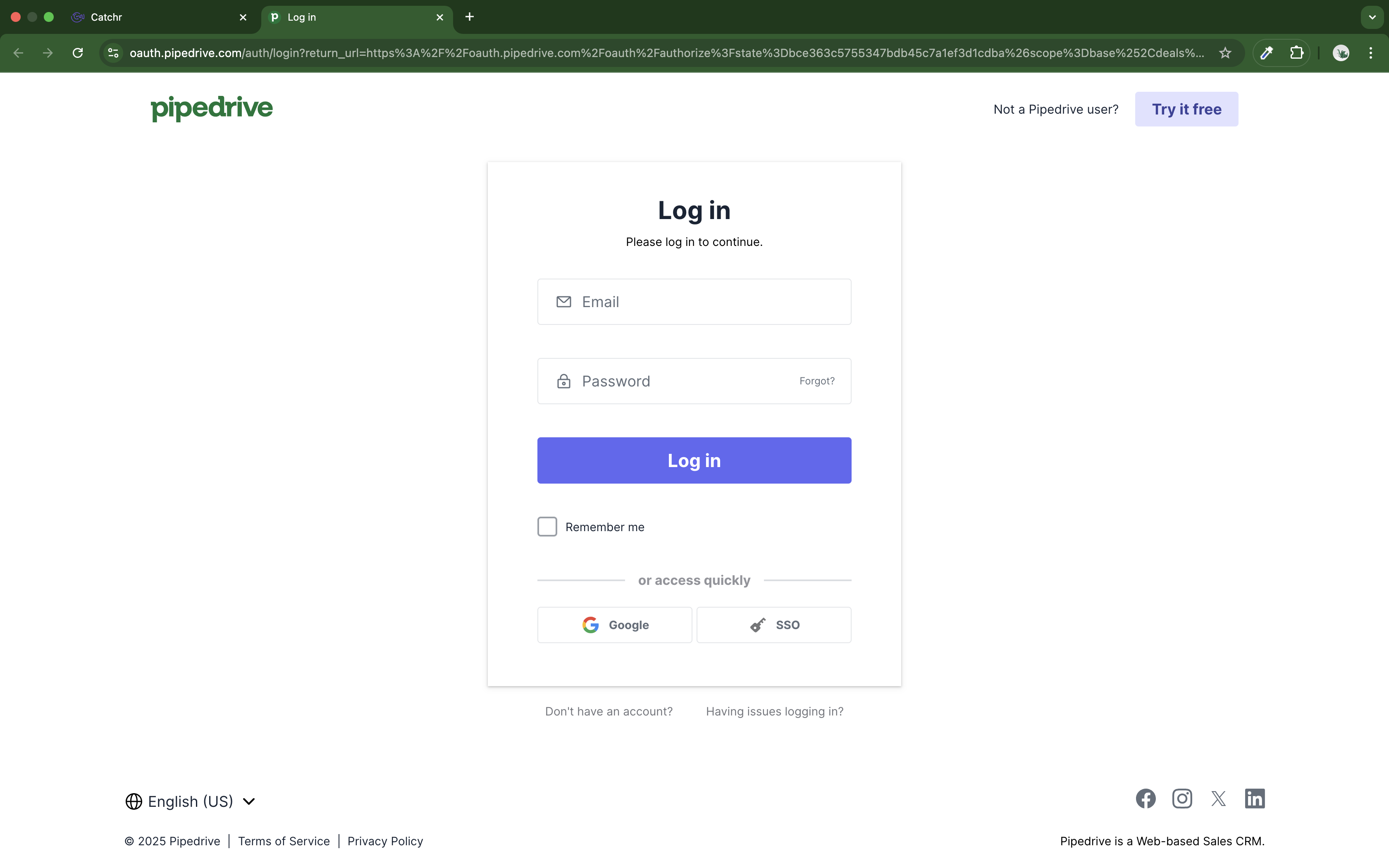Image resolution: width=1389 pixels, height=868 pixels.
Task: Enable the Remember me checkbox
Action: (547, 527)
